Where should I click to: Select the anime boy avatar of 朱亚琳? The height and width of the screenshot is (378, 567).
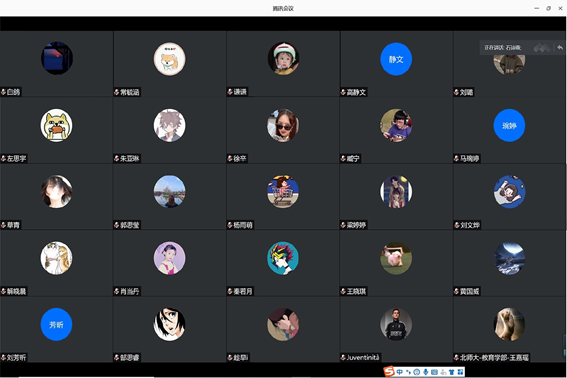(170, 125)
